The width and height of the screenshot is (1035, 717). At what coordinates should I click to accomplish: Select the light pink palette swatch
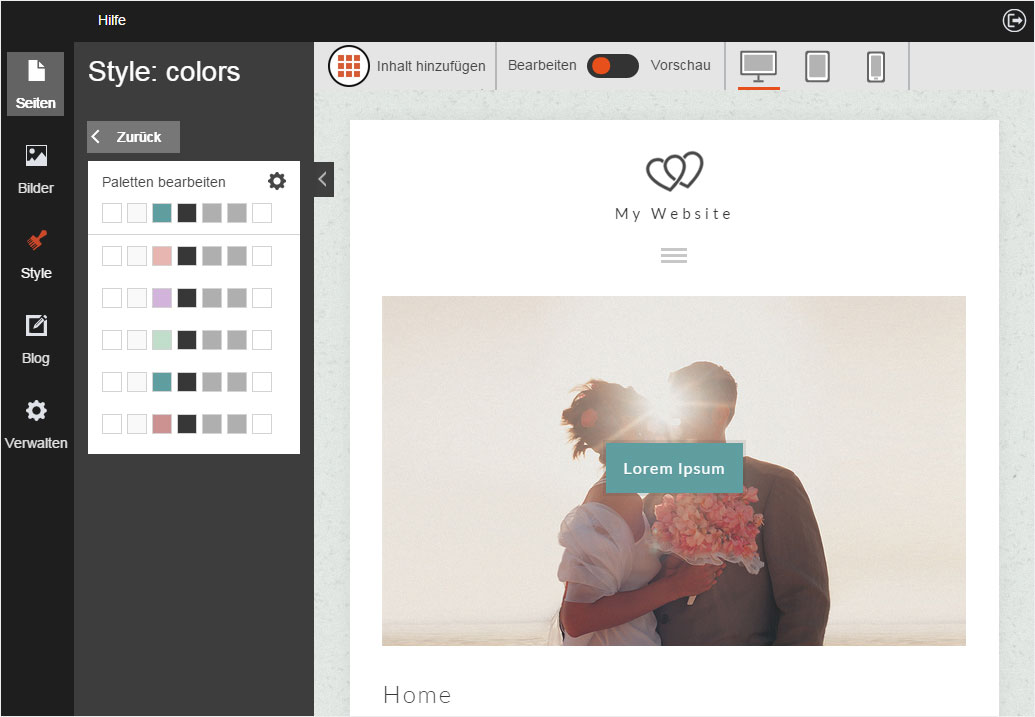pos(162,256)
